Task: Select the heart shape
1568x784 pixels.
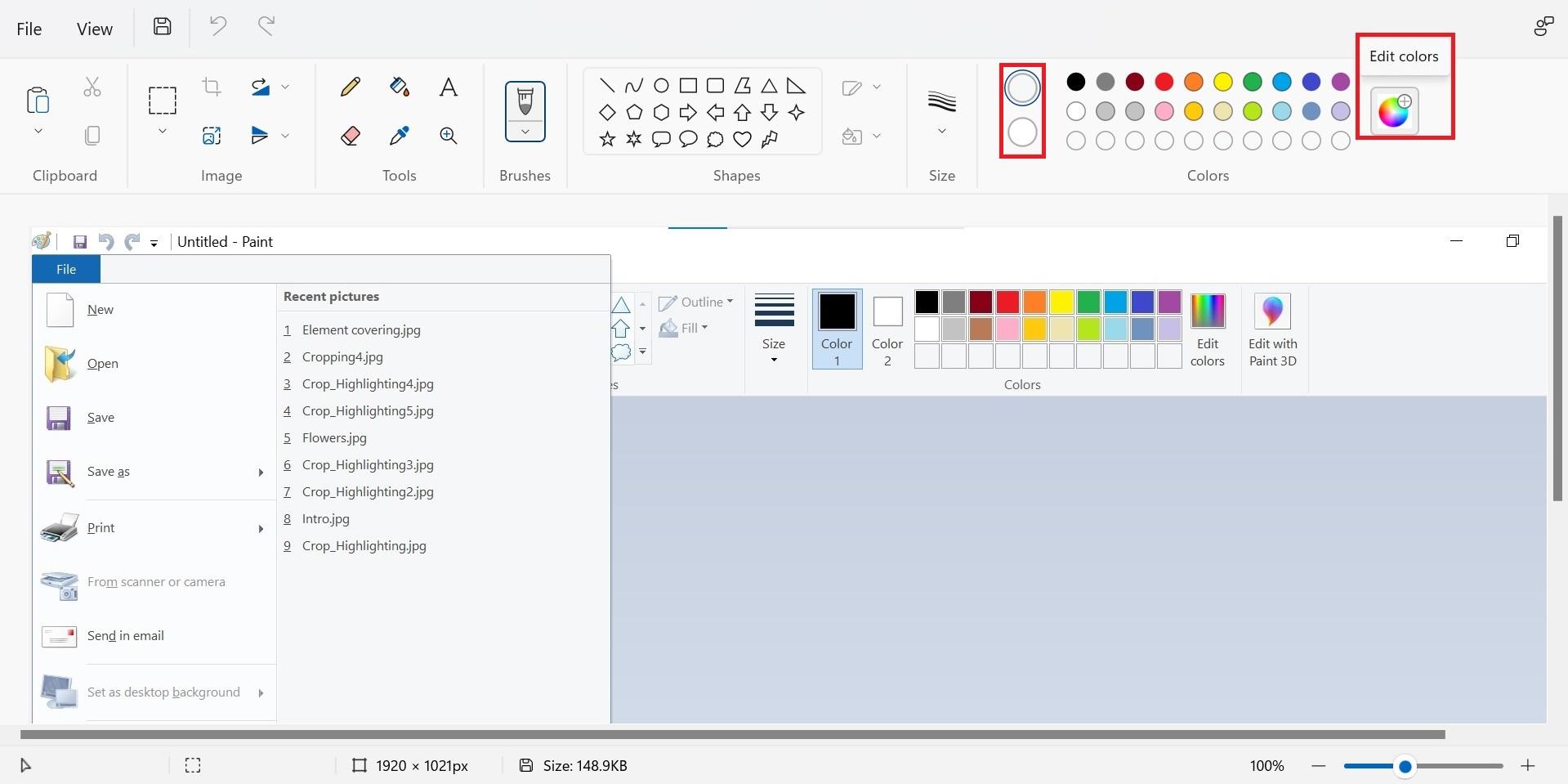Action: (x=742, y=140)
